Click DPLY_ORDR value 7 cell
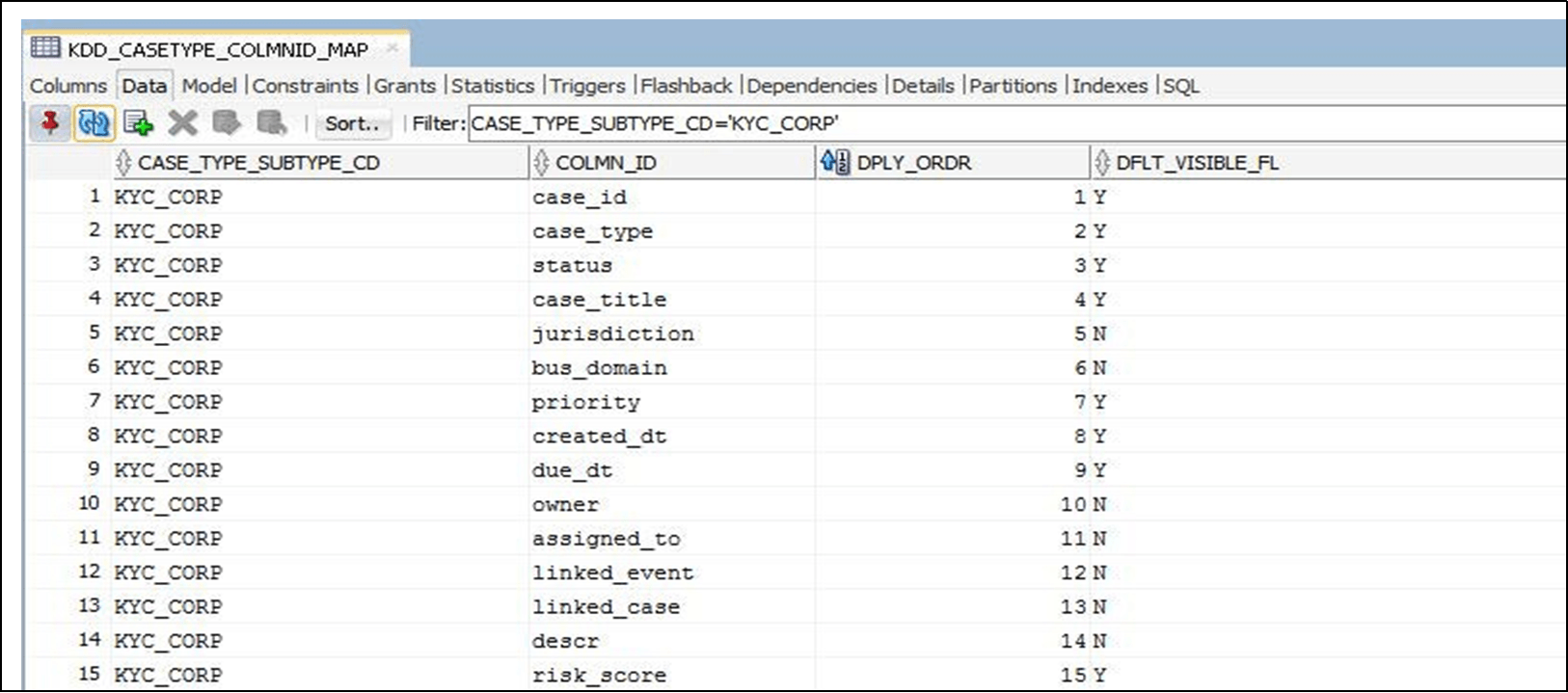The image size is (1568, 693). coord(953,402)
